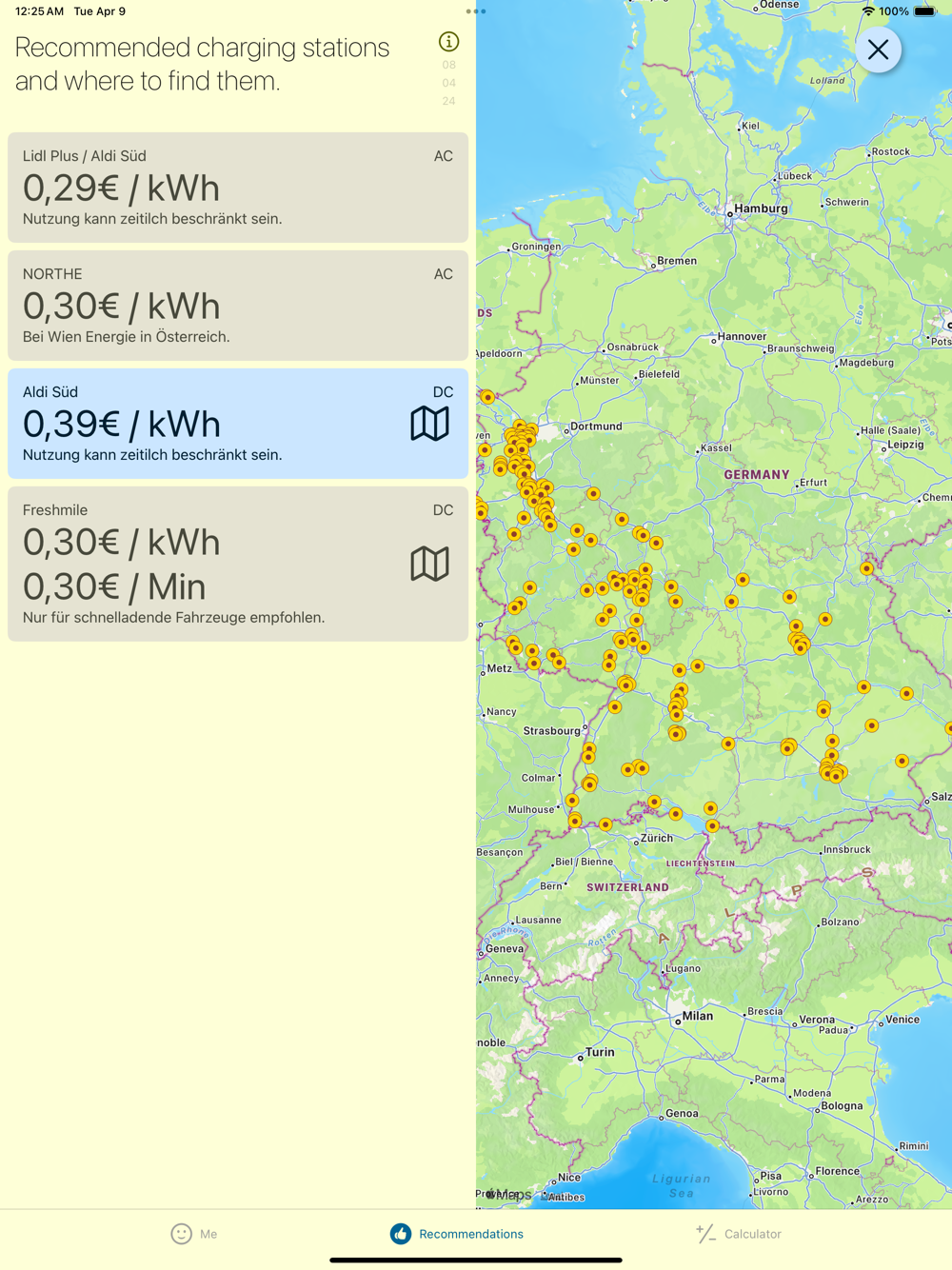
Task: Tap the Zürich city label
Action: tap(656, 839)
